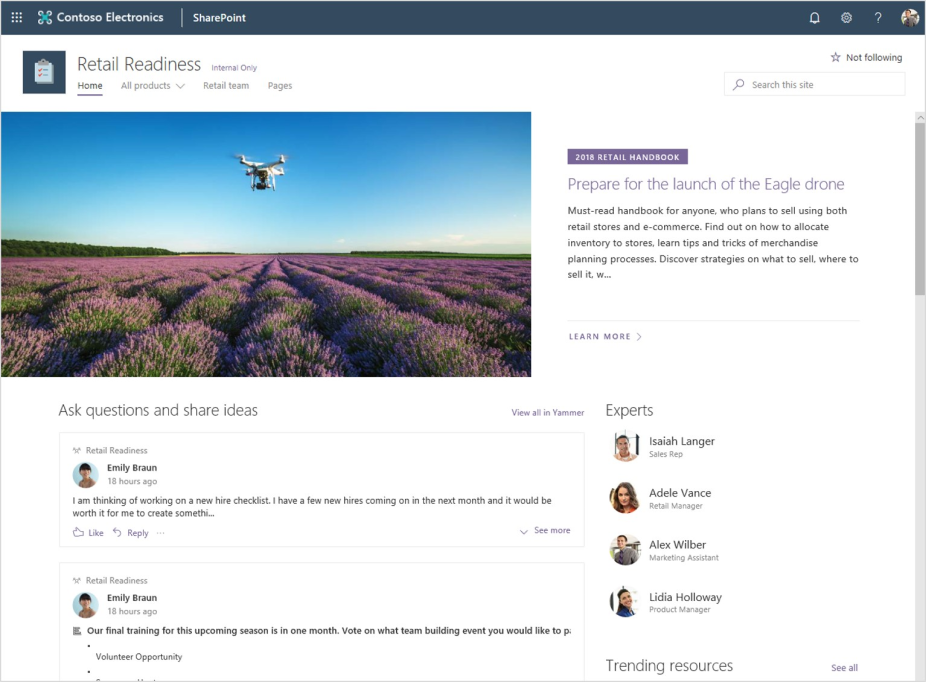Open the help question mark
Viewport: 926px width, 682px height.
point(878,18)
